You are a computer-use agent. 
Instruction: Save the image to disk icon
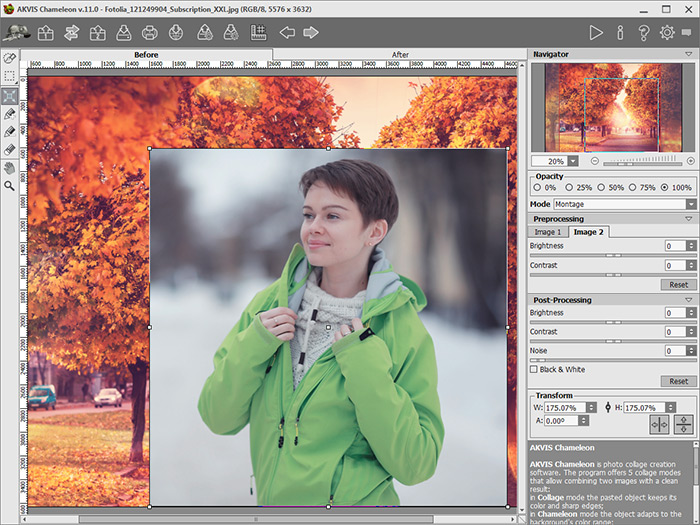[x=124, y=33]
